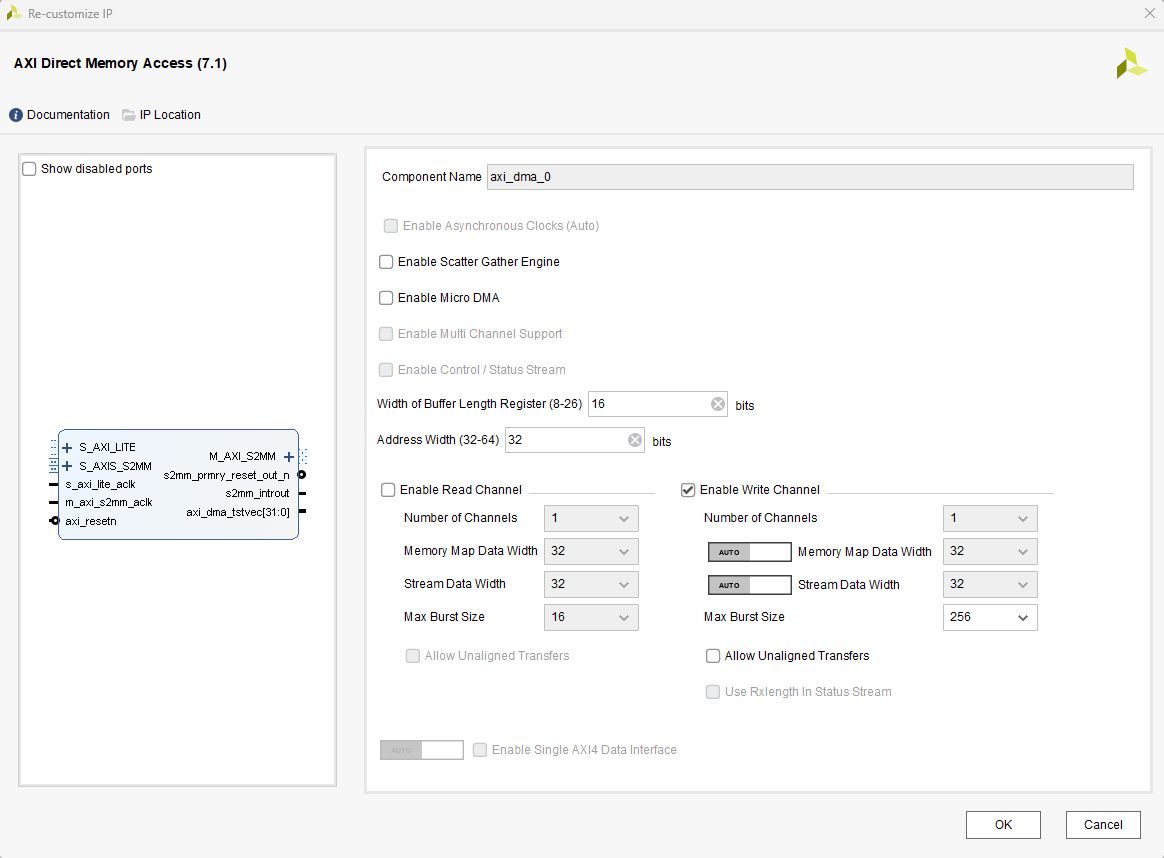Uncheck the Enable Write Channel checkbox
Viewport: 1164px width, 858px height.
(x=688, y=490)
